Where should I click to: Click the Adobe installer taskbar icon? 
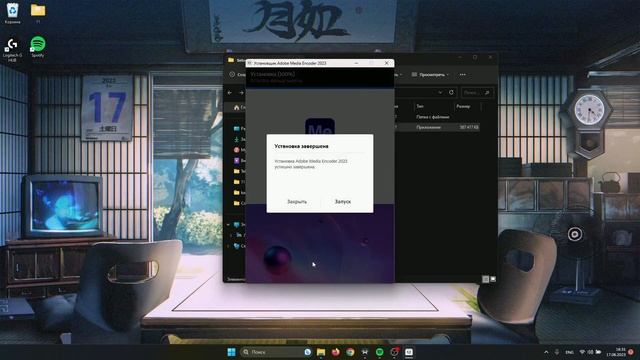pyautogui.click(x=409, y=352)
